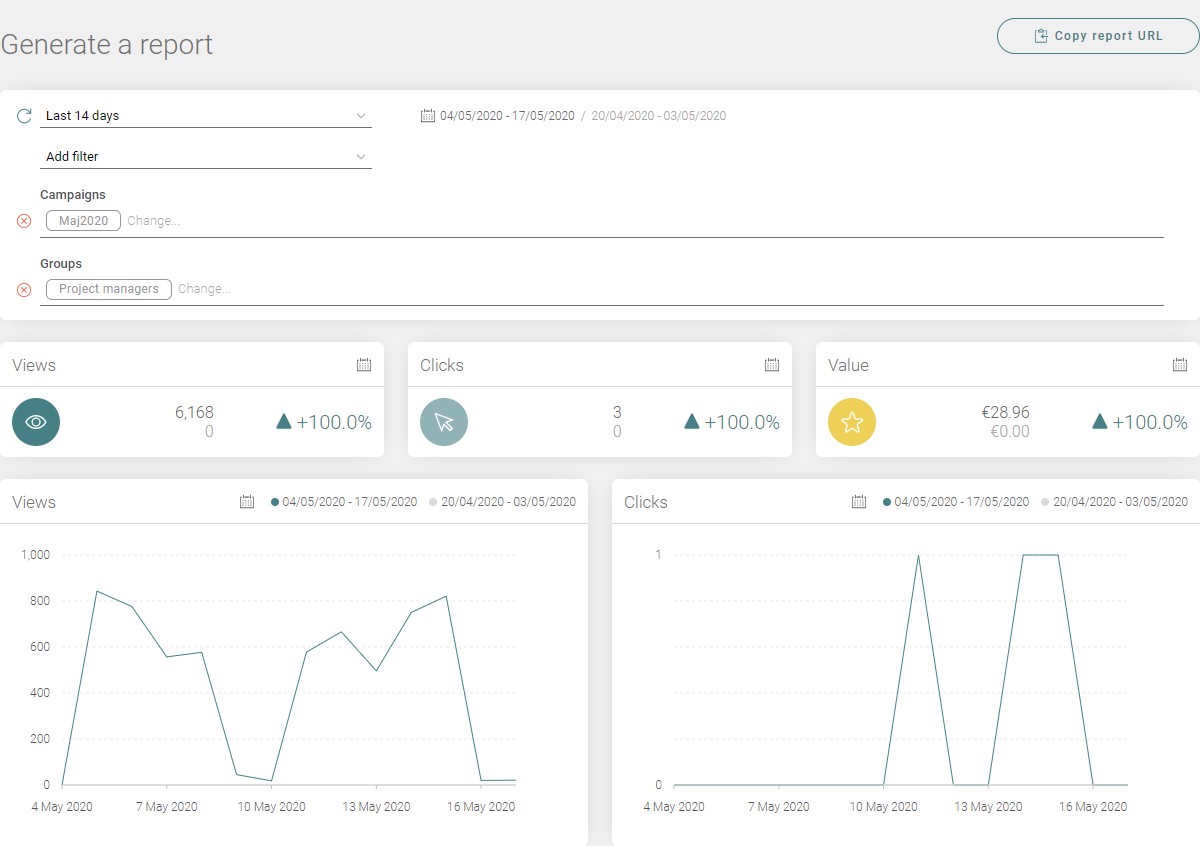Click the 20/04/2020 - 03/05/2020 comparison range
Viewport: 1200px width, 846px height.
659,116
